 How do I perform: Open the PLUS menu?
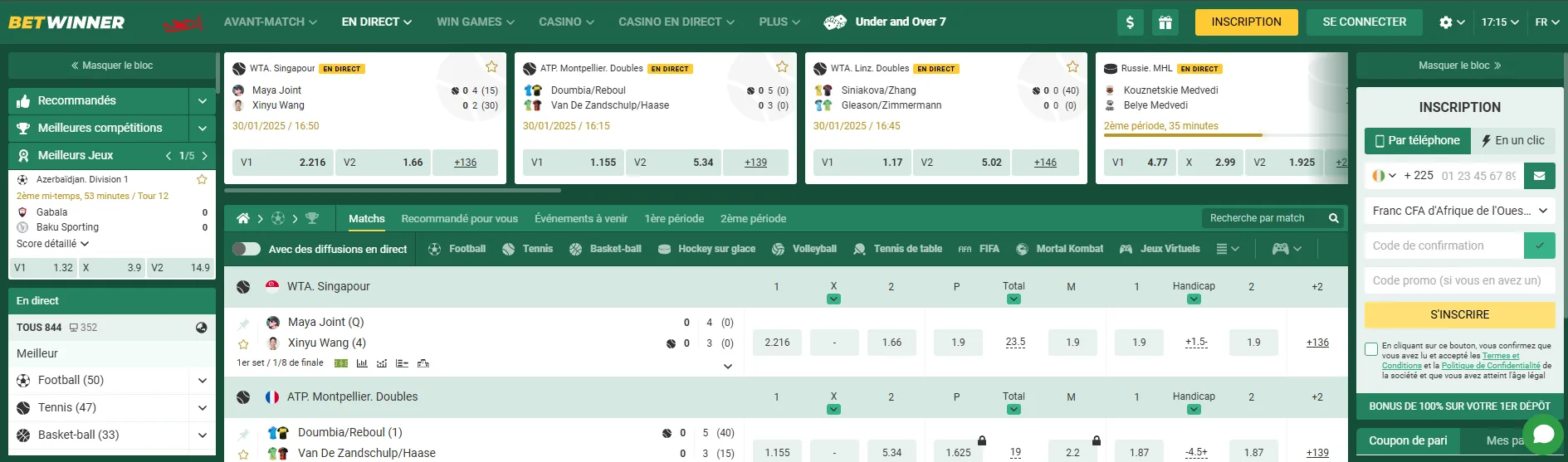pyautogui.click(x=779, y=22)
